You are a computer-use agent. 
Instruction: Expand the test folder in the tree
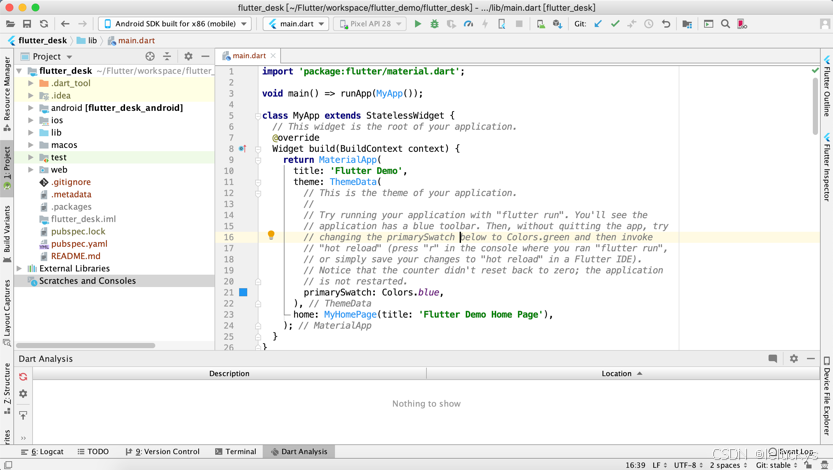(31, 157)
